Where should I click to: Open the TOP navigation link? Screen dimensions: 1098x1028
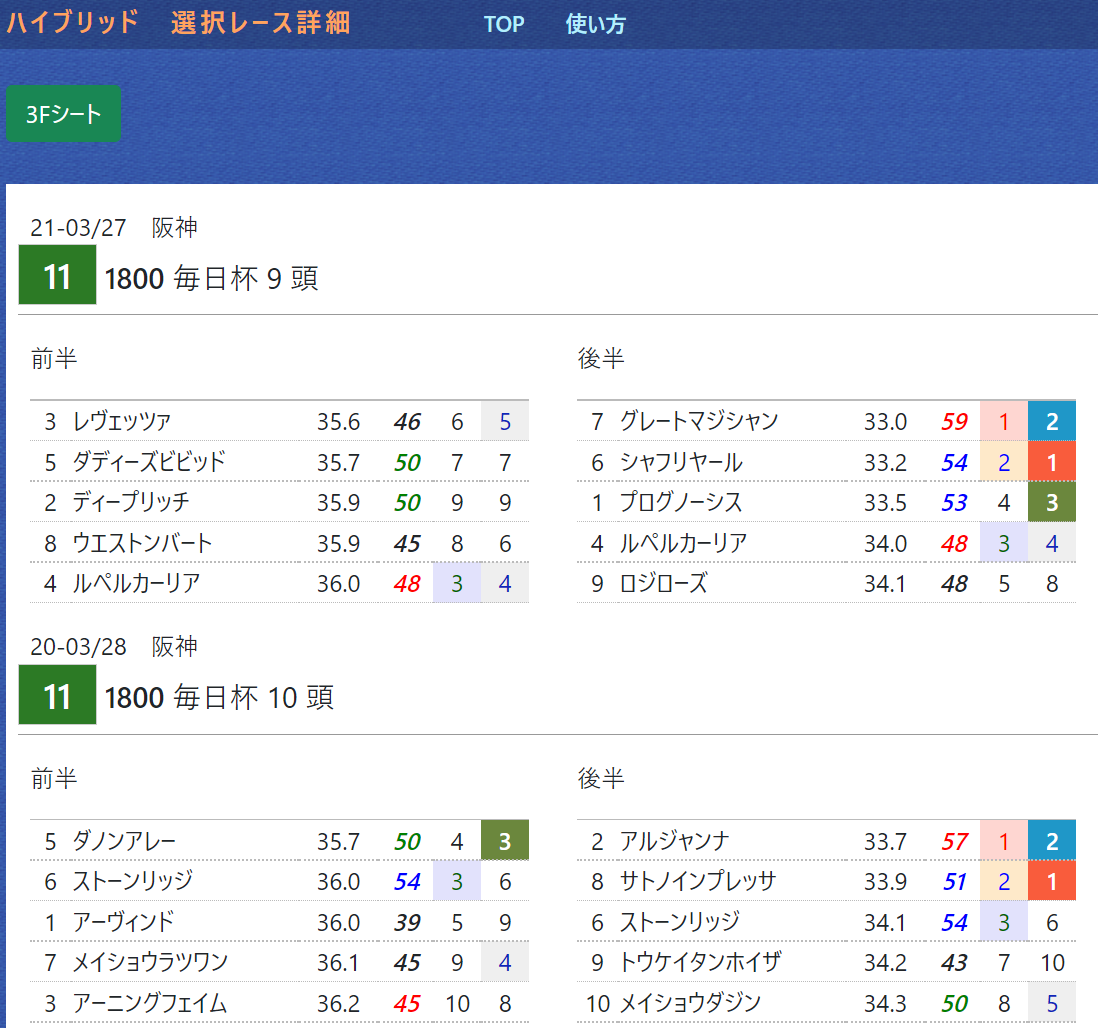pos(503,25)
